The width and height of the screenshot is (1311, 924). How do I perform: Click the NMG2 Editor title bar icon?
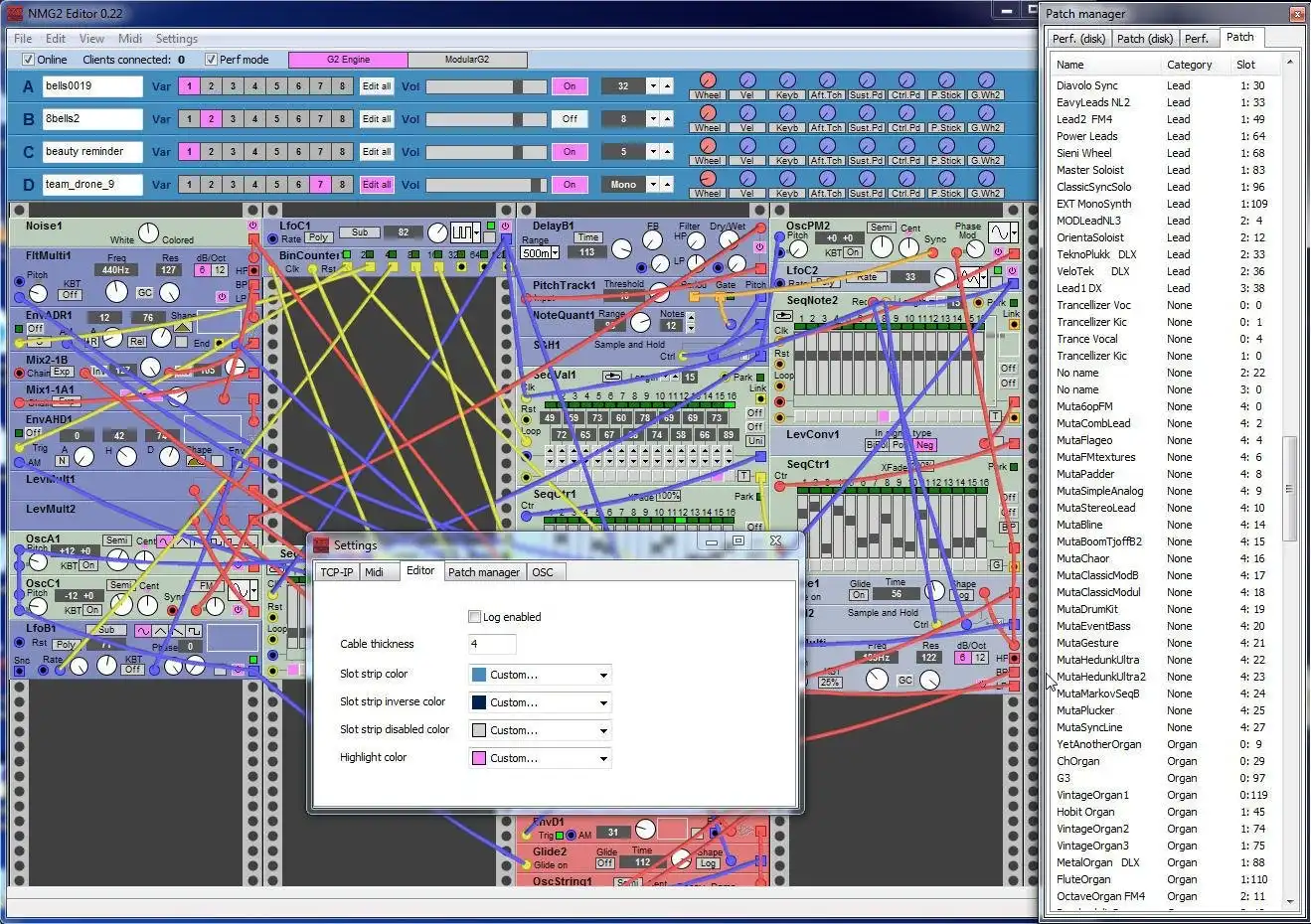(x=16, y=13)
